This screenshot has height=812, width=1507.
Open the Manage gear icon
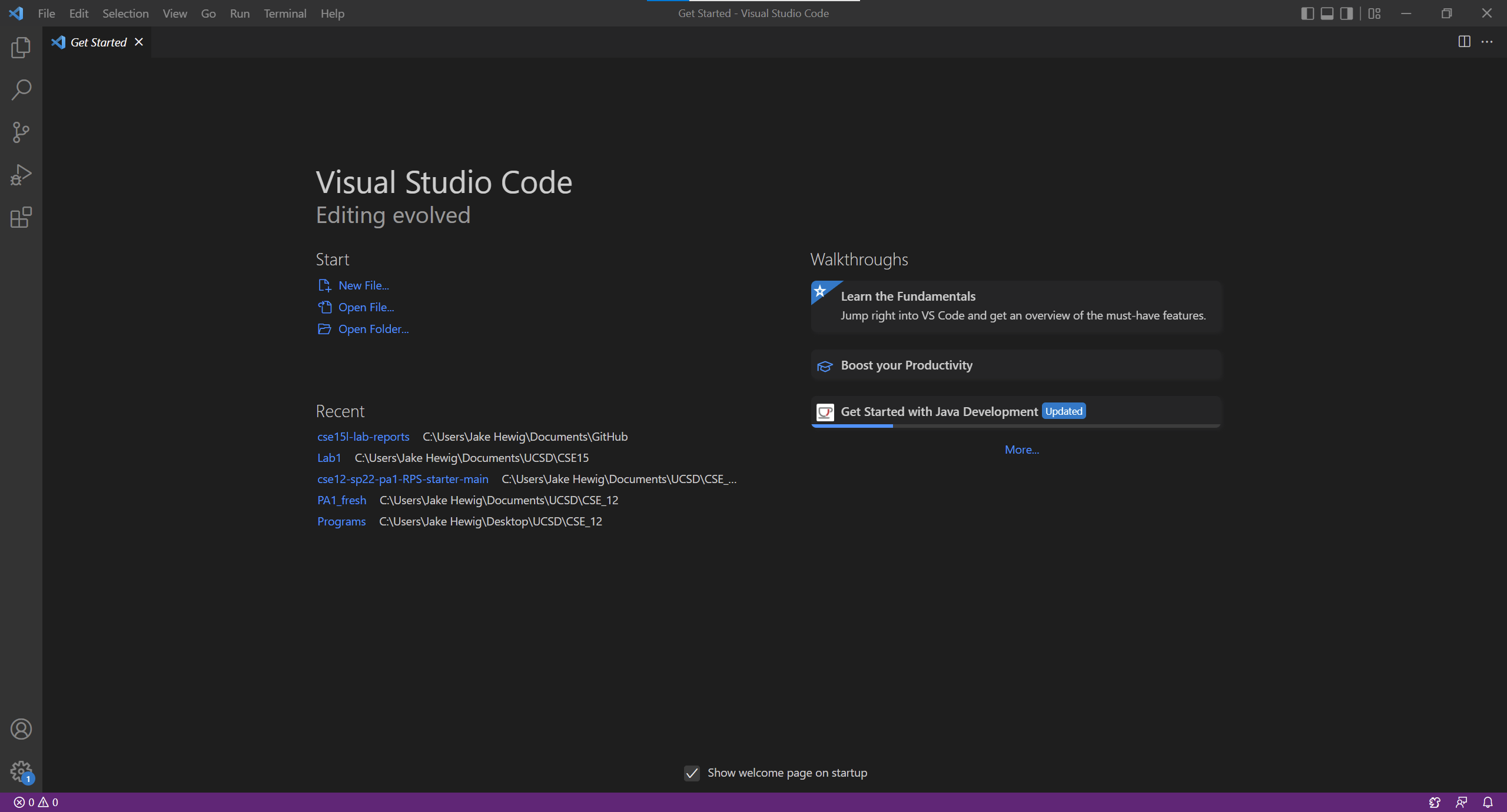tap(21, 771)
